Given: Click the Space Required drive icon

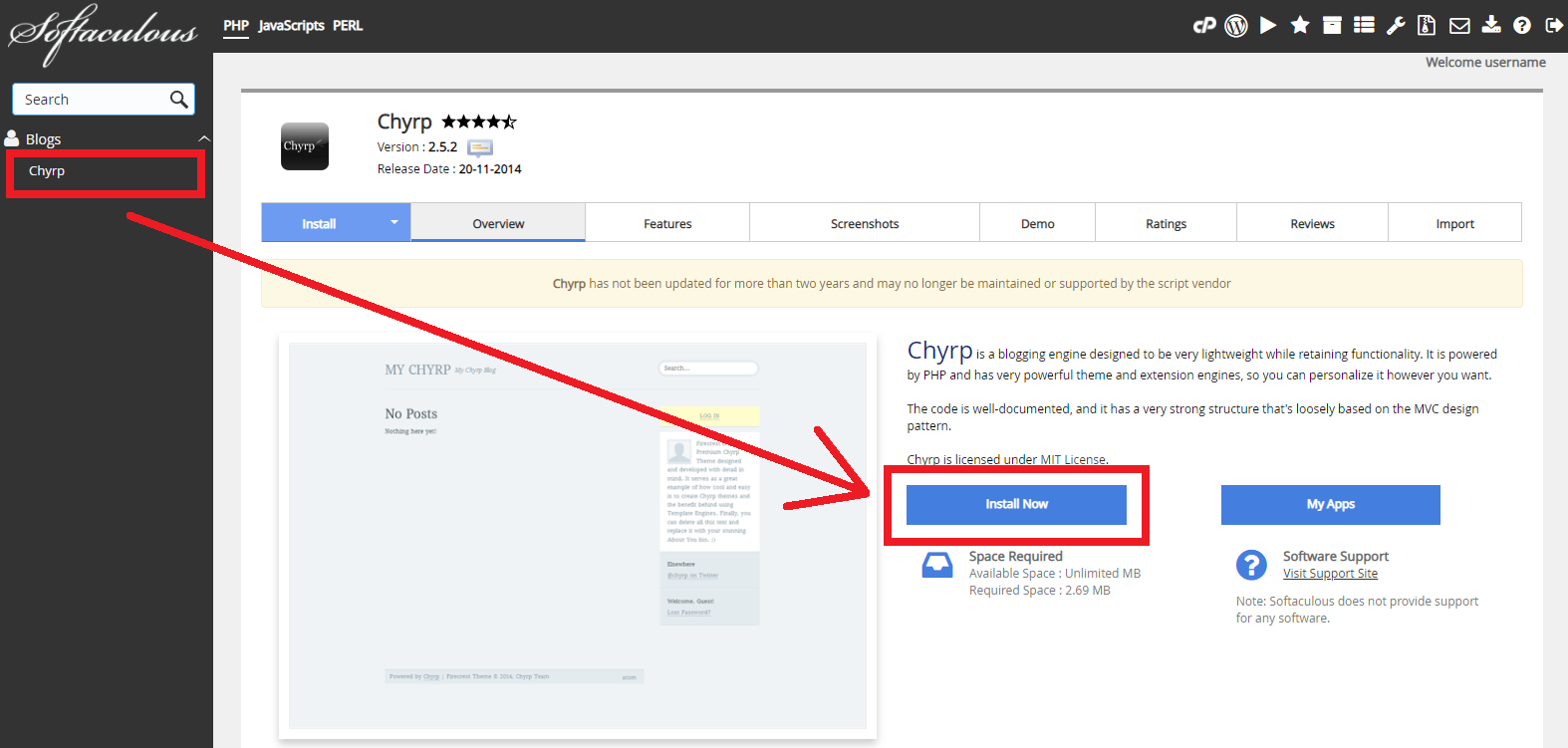Looking at the screenshot, I should tap(937, 566).
